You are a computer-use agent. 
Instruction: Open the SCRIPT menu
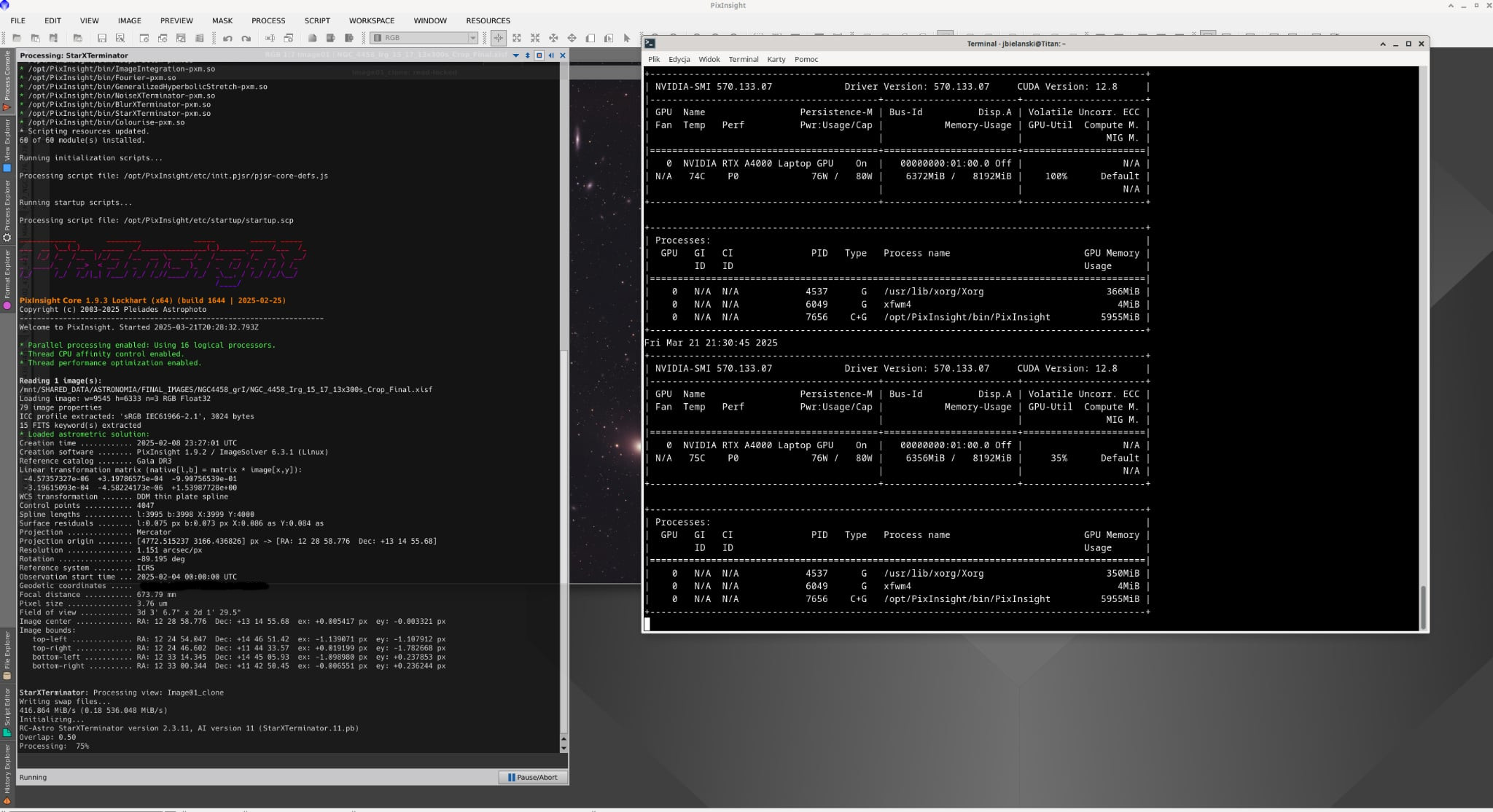pos(317,20)
